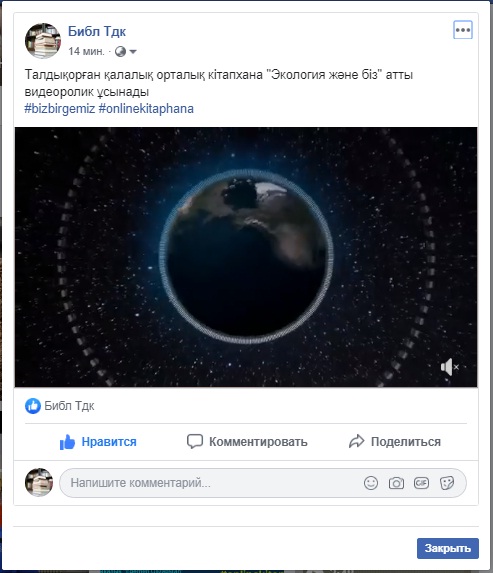Click the Комментировать speech bubble icon
493x573 pixels.
pos(195,441)
